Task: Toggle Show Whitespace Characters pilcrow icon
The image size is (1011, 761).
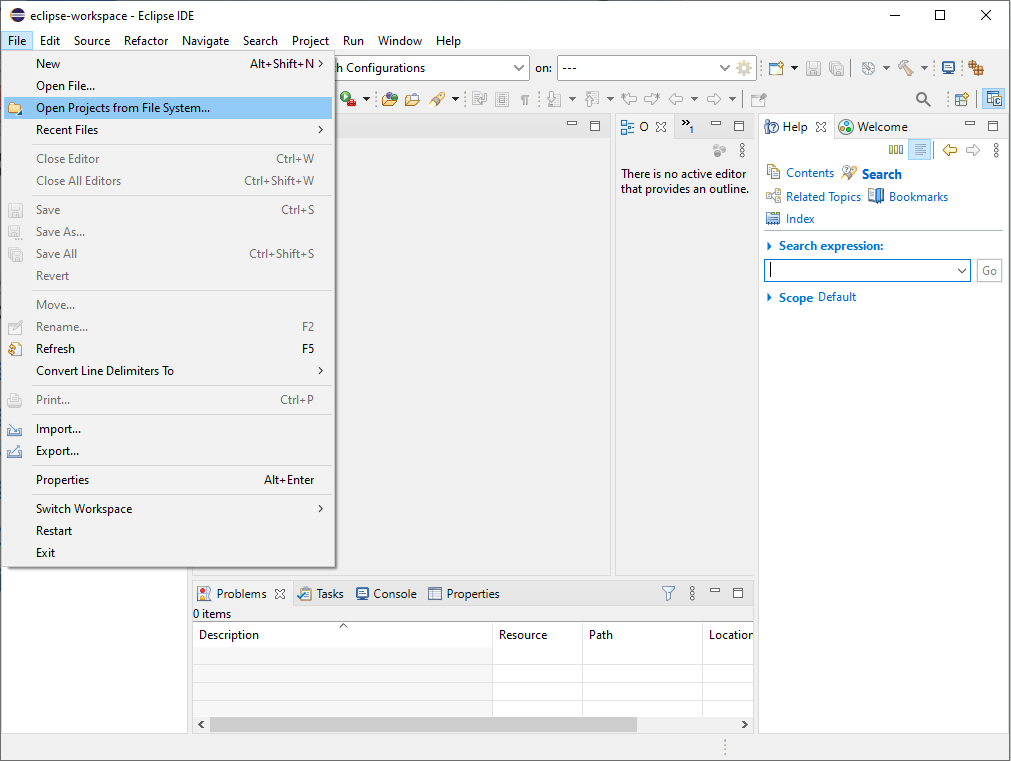Action: pyautogui.click(x=525, y=99)
